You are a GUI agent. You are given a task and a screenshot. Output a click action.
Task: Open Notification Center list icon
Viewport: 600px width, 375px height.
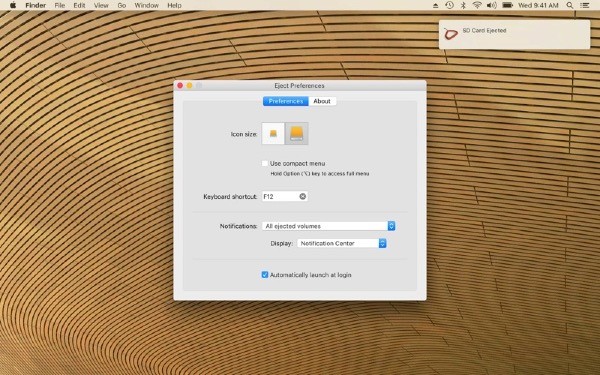coord(585,5)
